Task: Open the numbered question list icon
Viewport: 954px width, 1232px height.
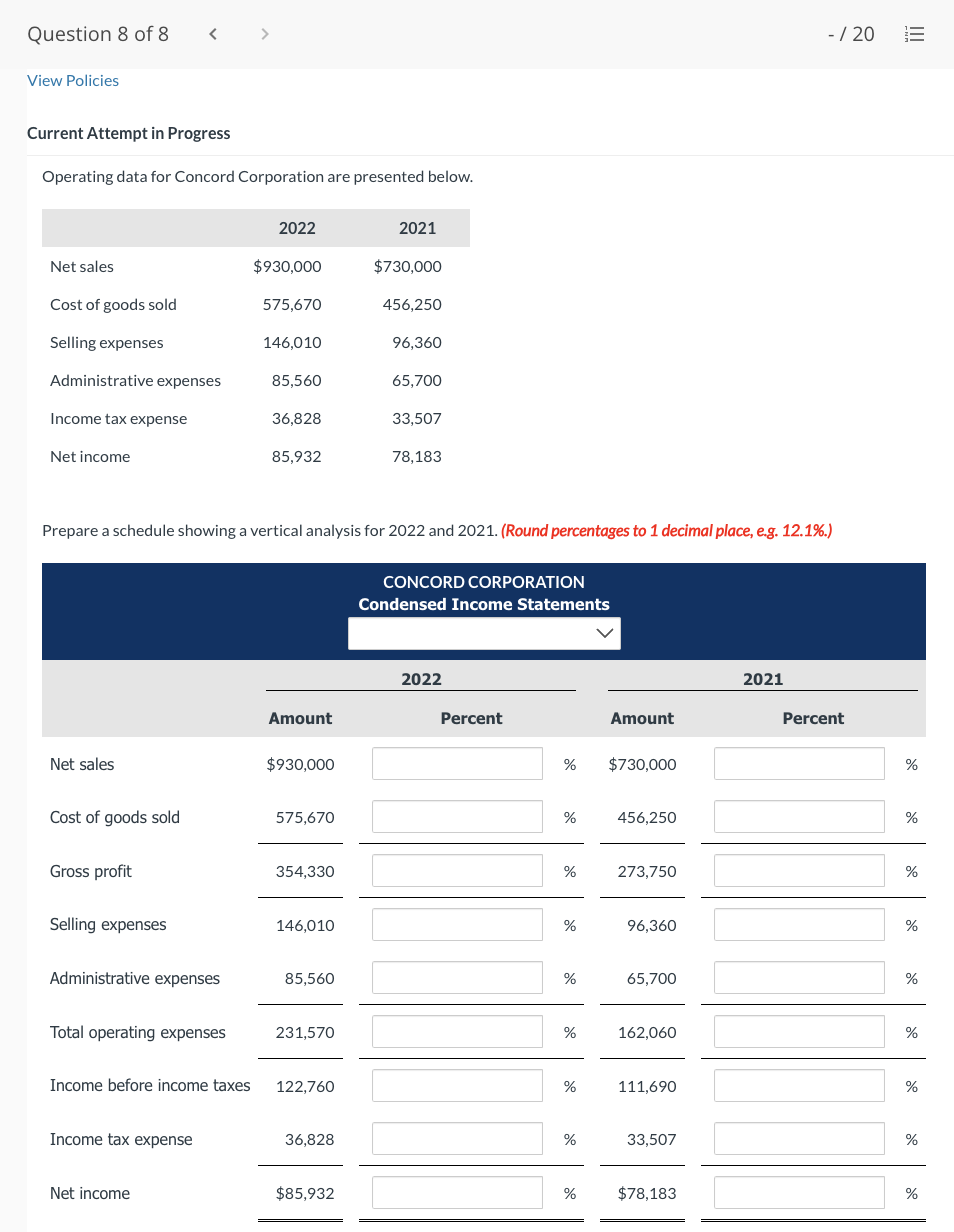Action: (914, 33)
